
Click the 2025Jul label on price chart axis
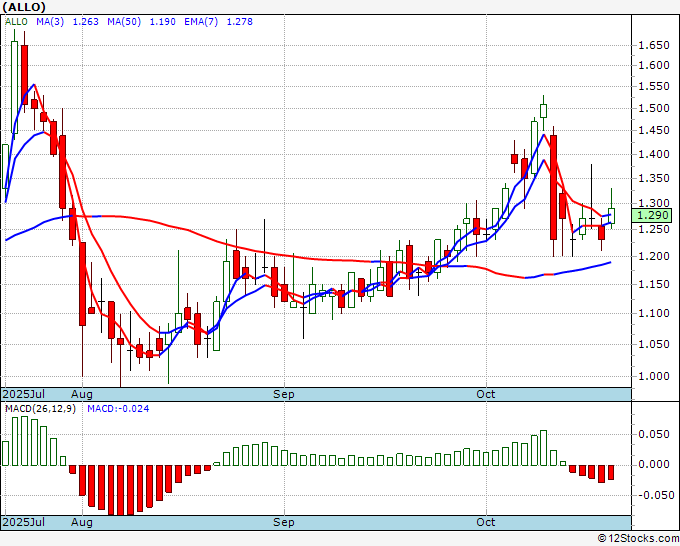[x=24, y=394]
